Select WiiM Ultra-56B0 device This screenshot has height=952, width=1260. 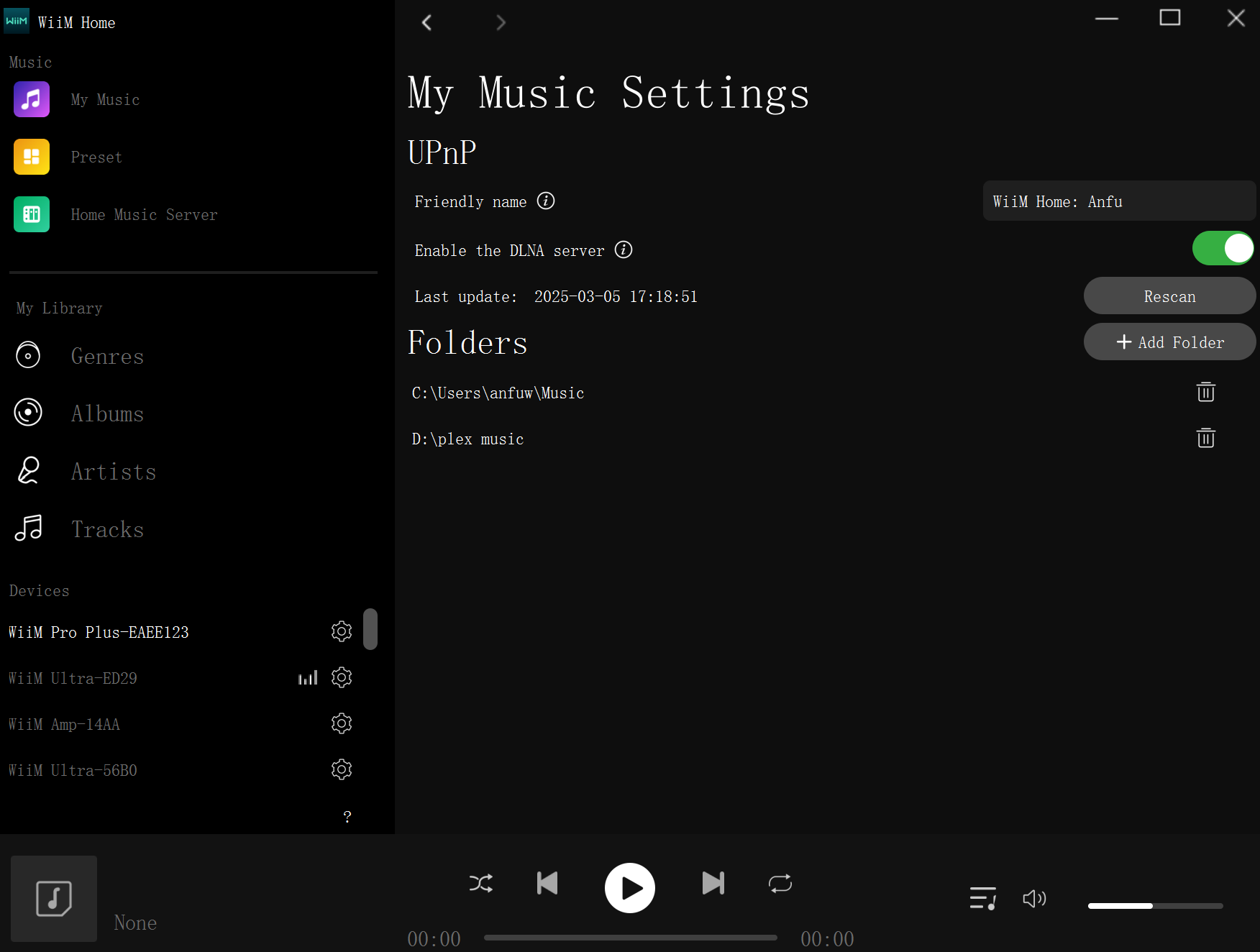pyautogui.click(x=73, y=770)
